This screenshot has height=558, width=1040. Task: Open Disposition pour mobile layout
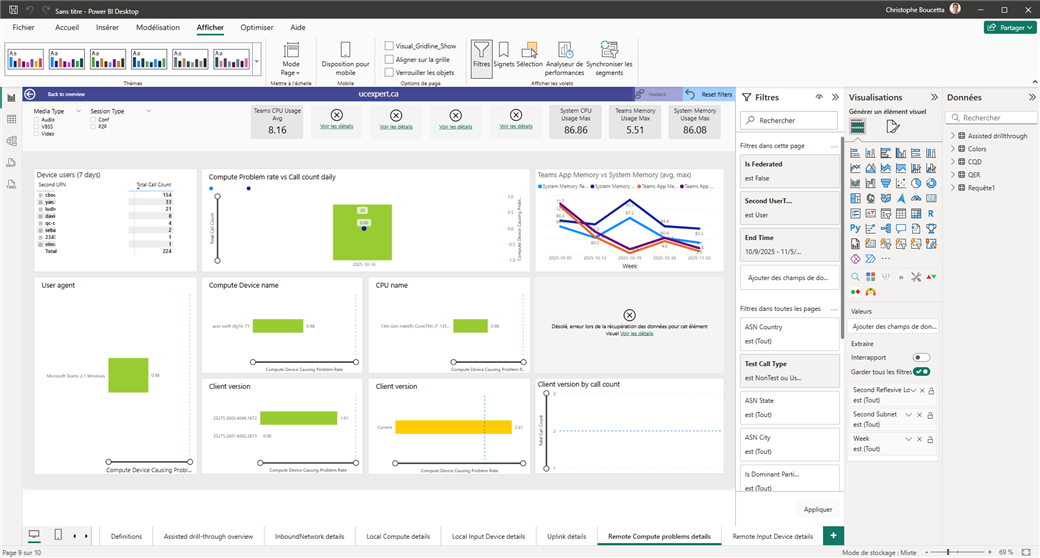pyautogui.click(x=345, y=51)
